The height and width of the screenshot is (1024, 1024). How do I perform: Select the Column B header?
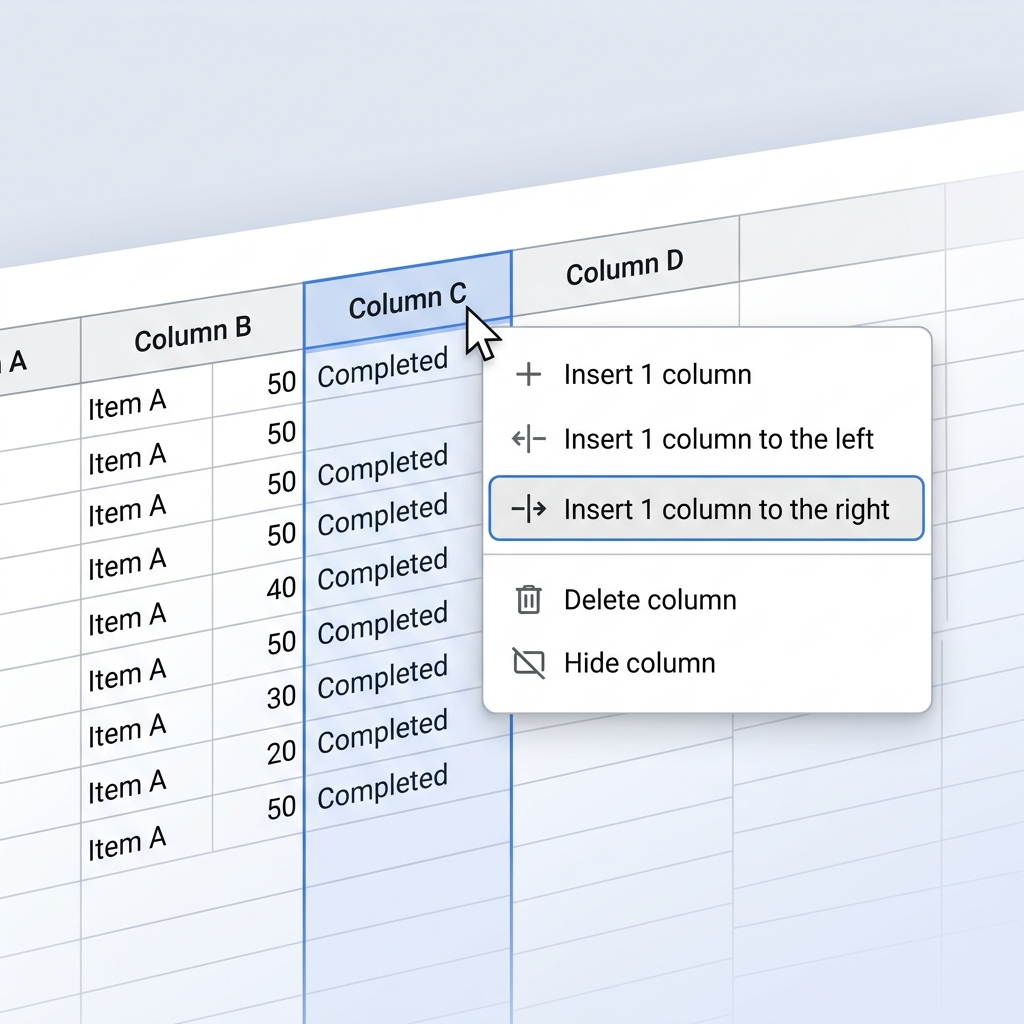coord(193,334)
